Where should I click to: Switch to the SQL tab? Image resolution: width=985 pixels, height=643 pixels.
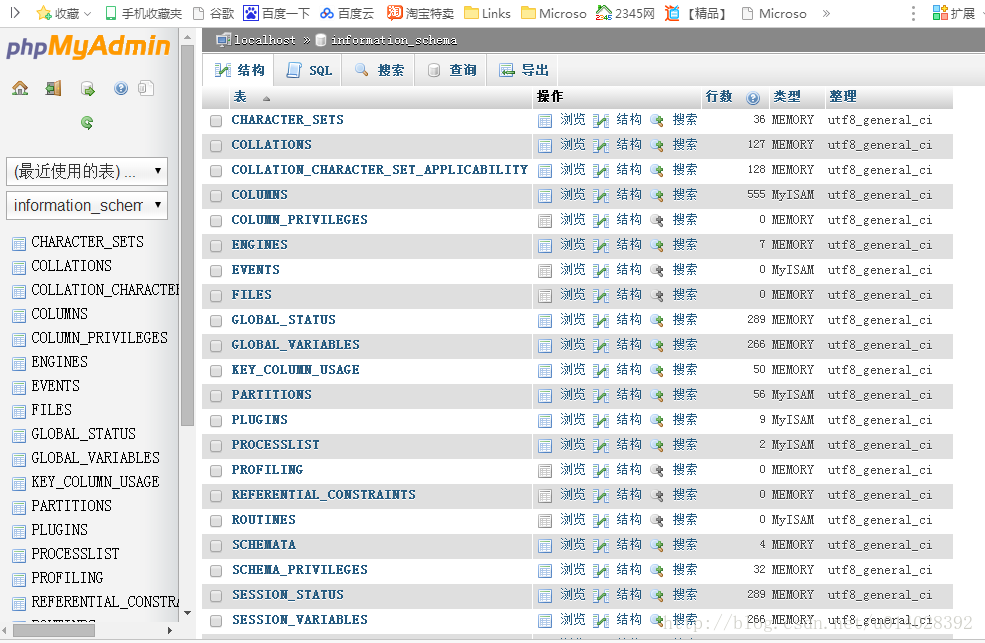pos(308,69)
